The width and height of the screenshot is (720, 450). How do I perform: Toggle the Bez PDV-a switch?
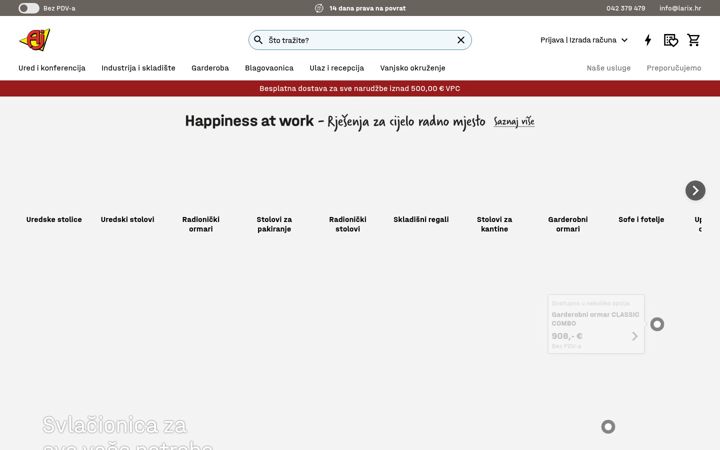28,8
